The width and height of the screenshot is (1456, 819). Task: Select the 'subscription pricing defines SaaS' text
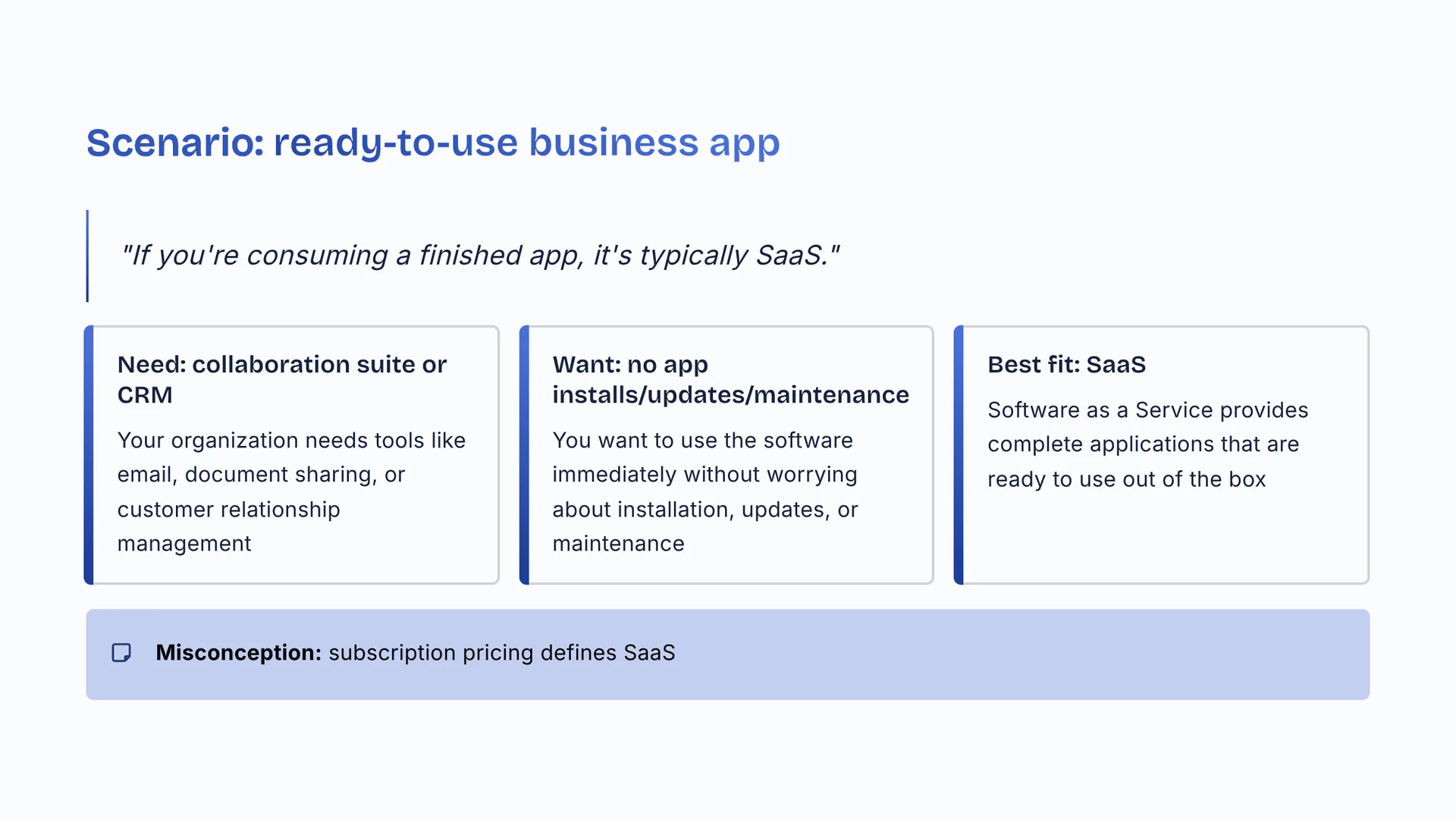[501, 653]
